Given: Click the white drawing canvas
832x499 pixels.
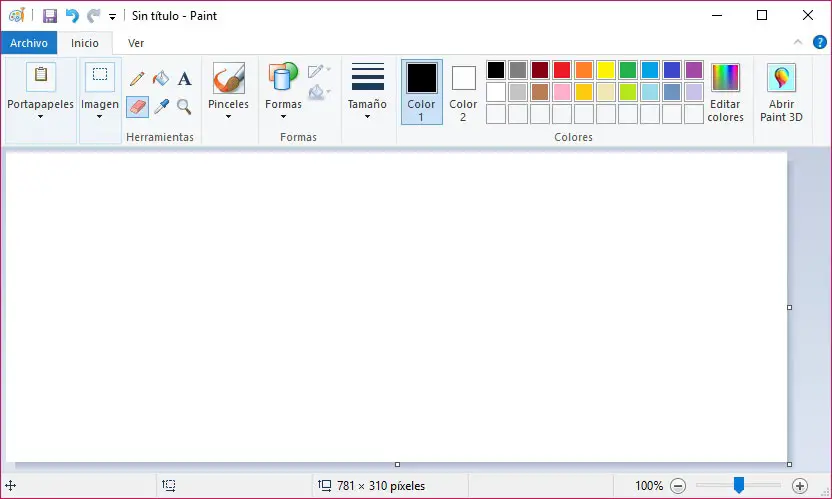Looking at the screenshot, I should (396, 307).
